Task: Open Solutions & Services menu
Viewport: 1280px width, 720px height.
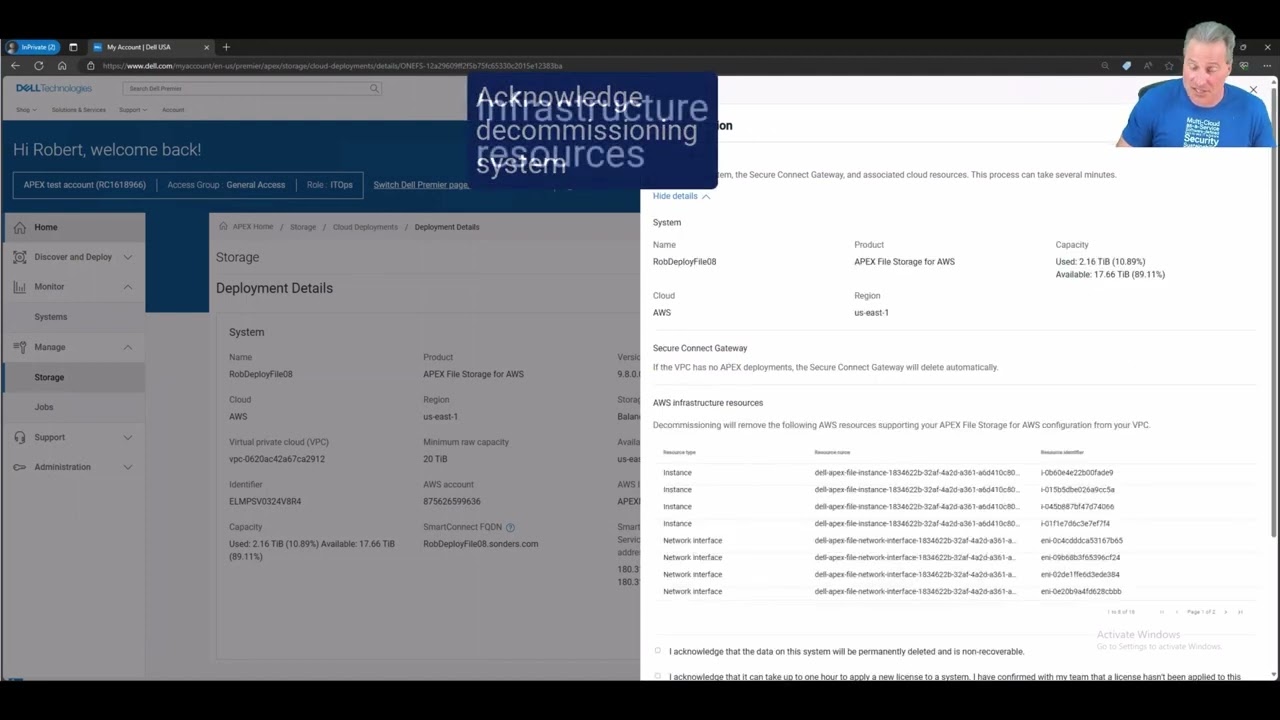Action: pos(78,110)
